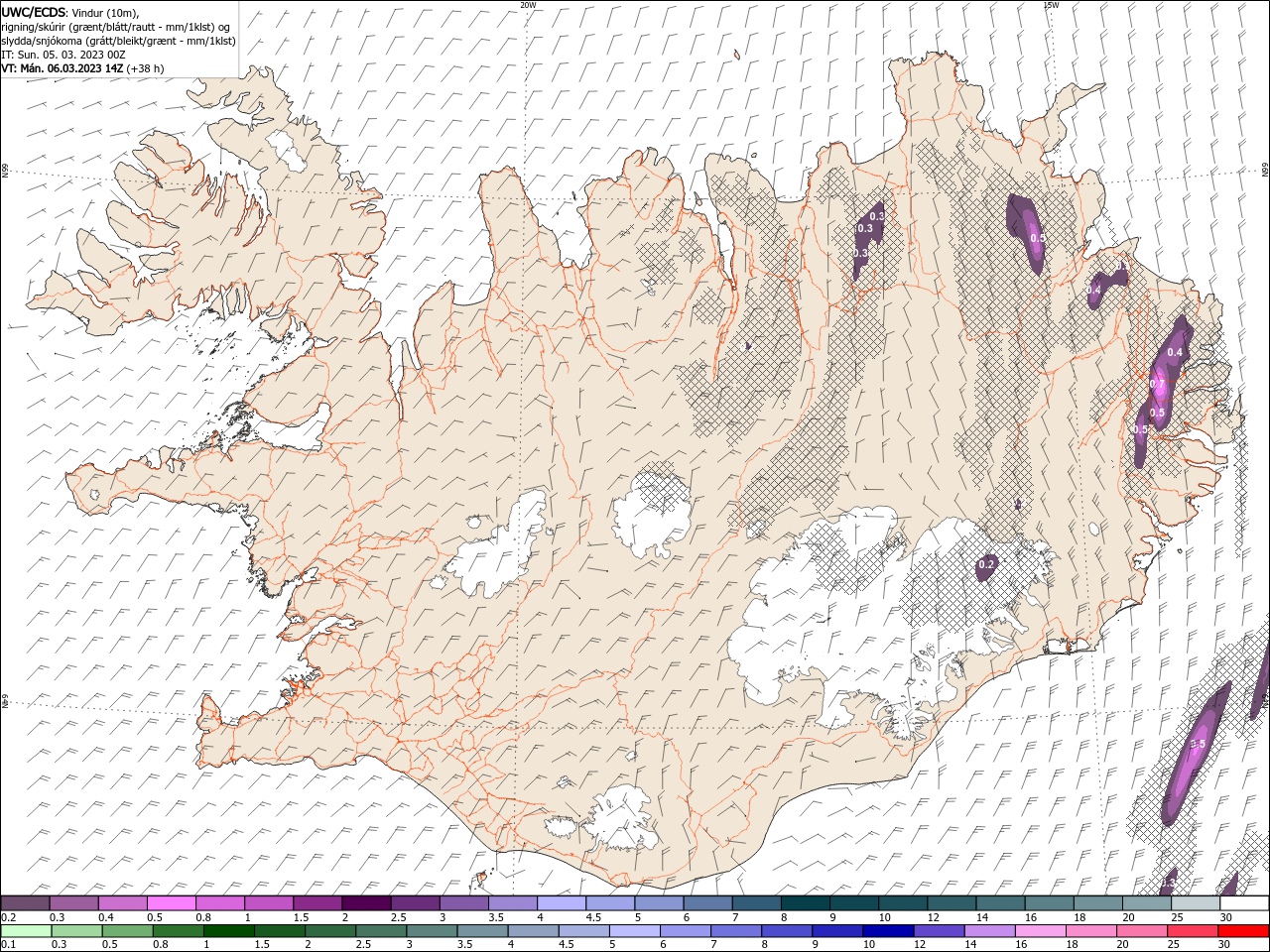The width and height of the screenshot is (1270, 952).
Task: Click the 'IT: Sun. 05. 03. 2023 00Z' line
Action: pos(63,55)
